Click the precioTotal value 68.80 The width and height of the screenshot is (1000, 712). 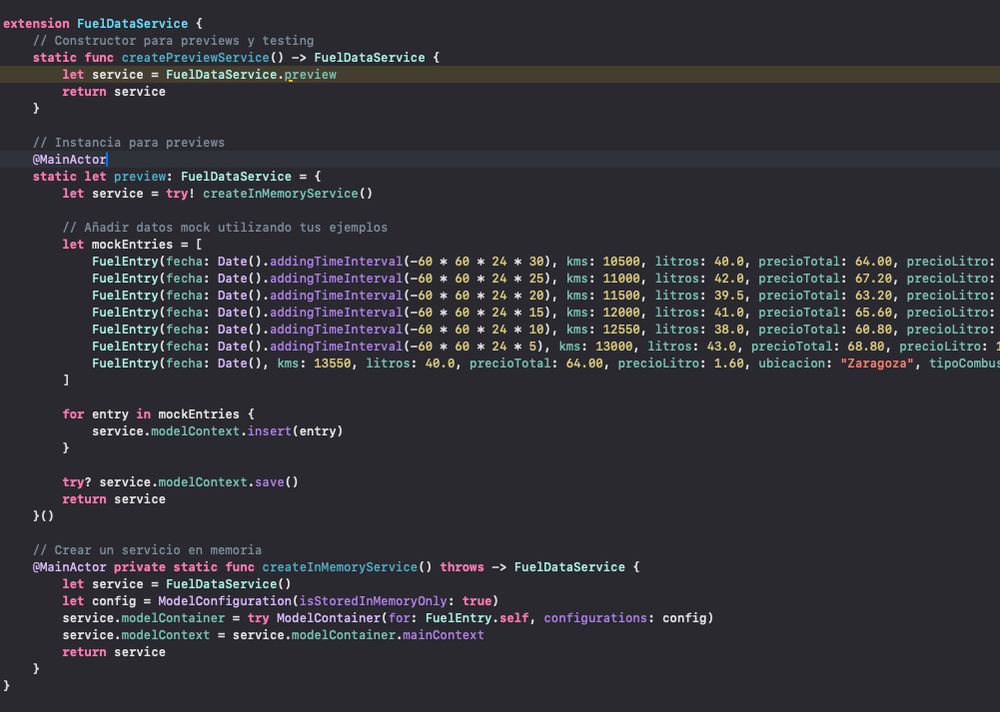866,346
